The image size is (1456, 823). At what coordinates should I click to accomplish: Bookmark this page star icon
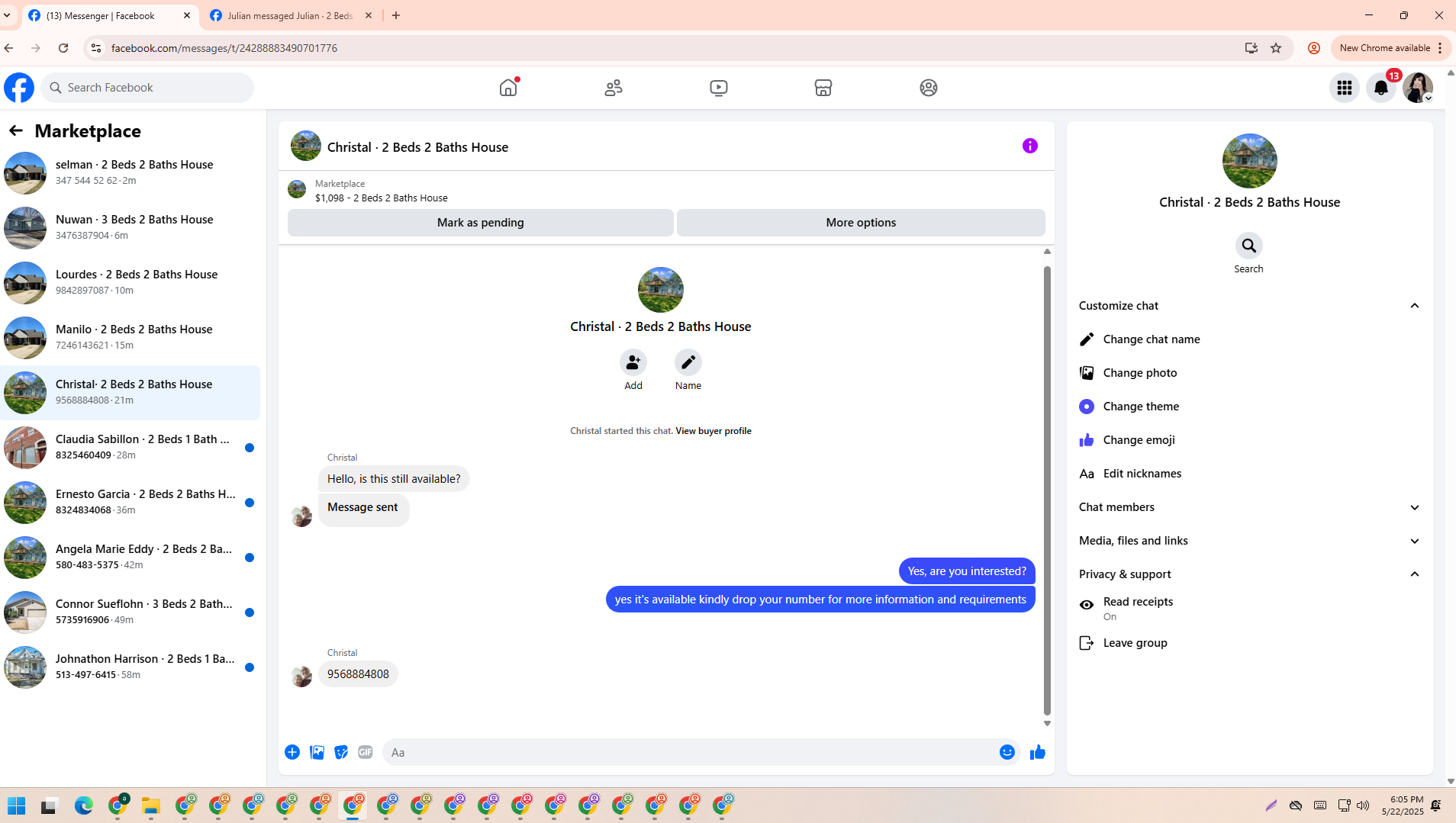click(1276, 48)
